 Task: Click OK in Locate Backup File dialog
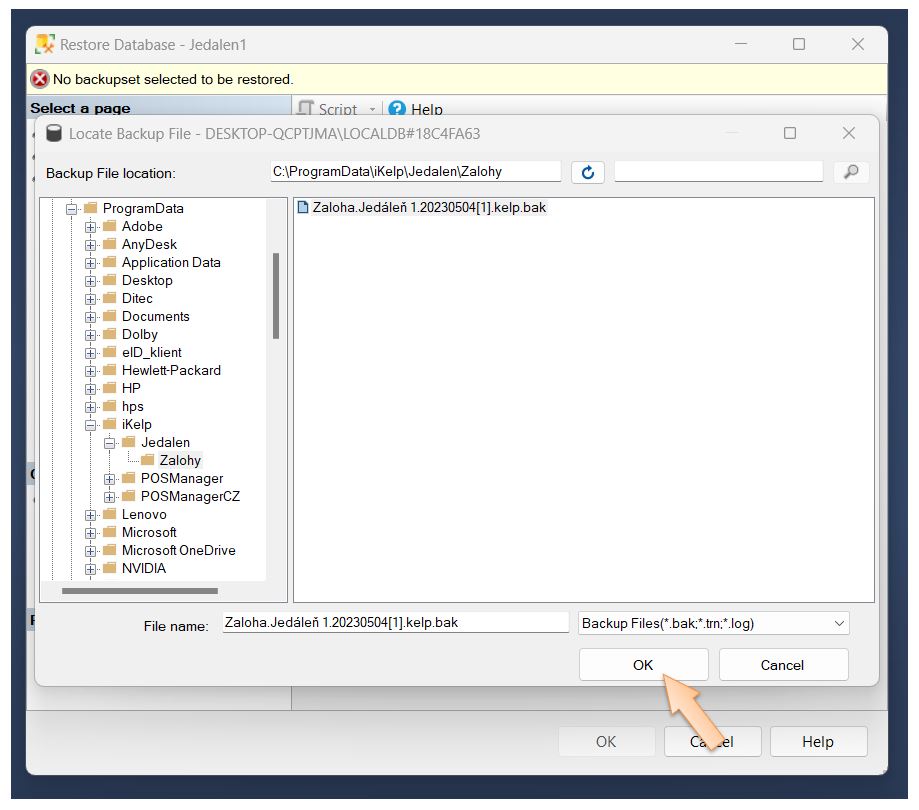tap(643, 665)
